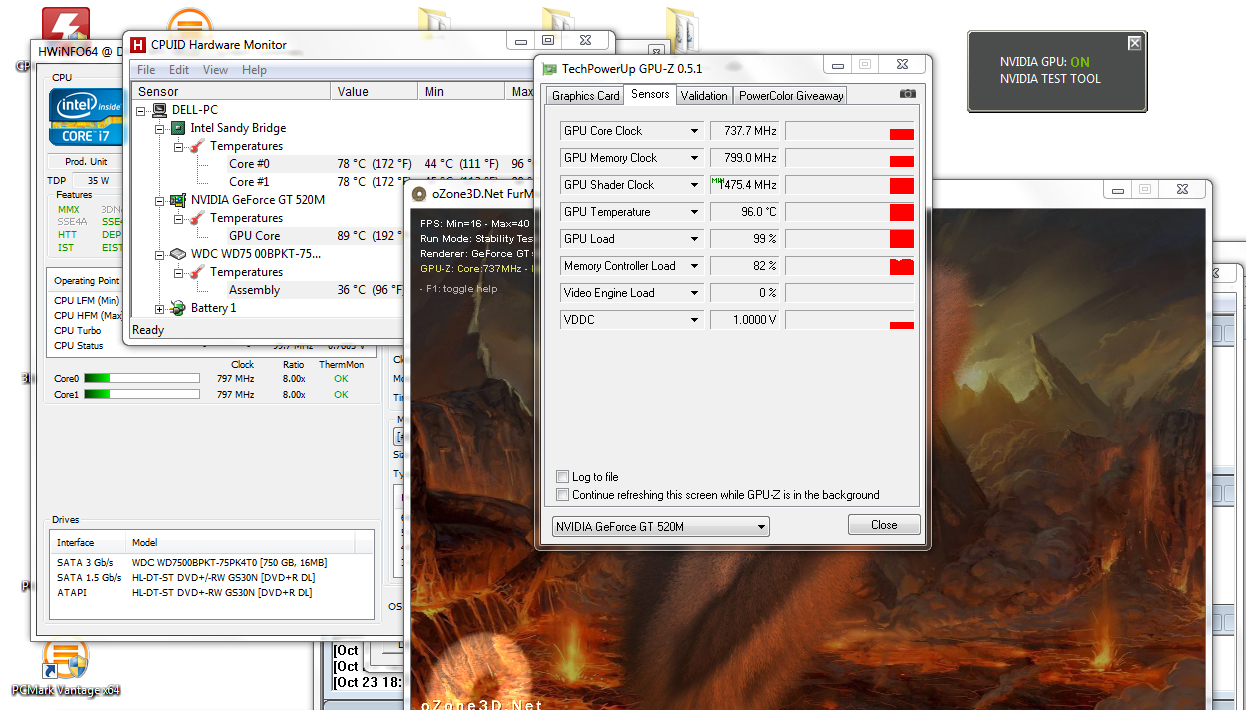Click the 'F1: toggle help' text in FurMark
This screenshot has height=710, width=1246.
point(458,289)
